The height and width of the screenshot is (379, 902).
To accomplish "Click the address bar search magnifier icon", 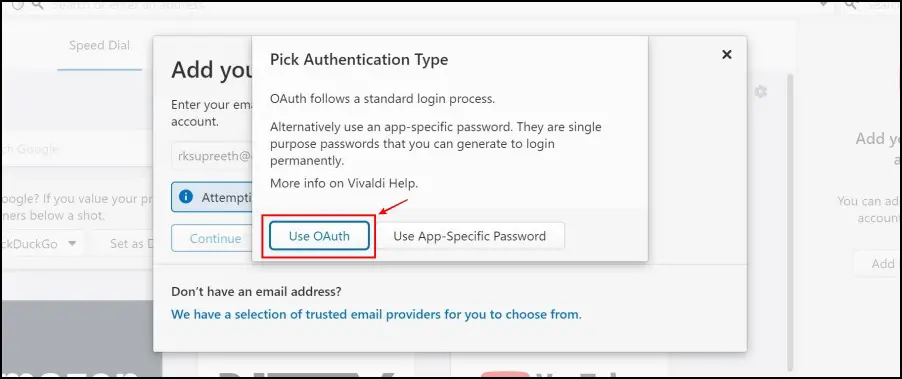I will pos(37,5).
